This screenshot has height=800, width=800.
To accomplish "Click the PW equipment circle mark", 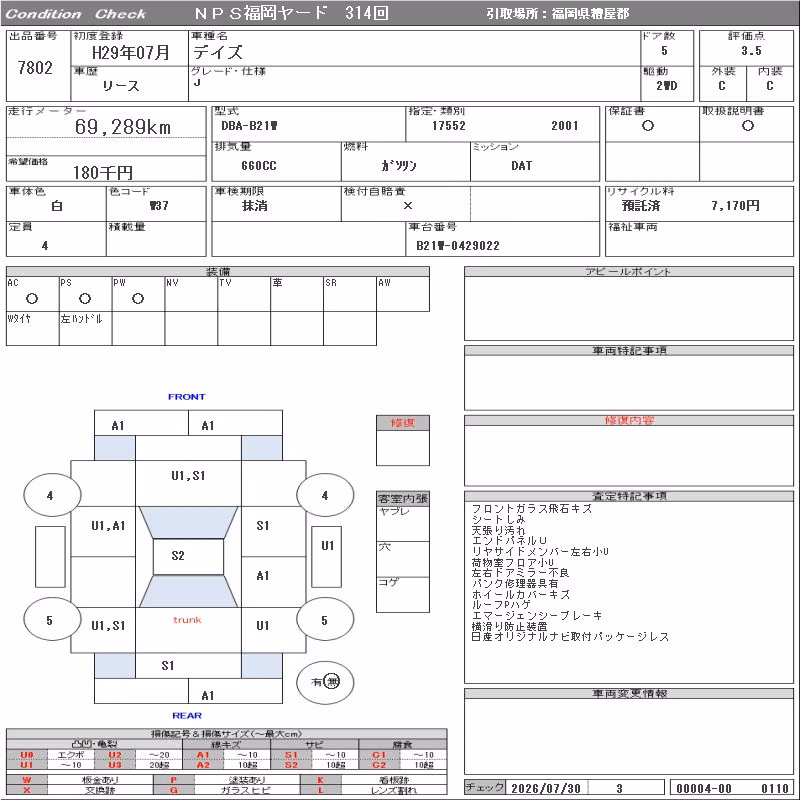I will pos(138,299).
